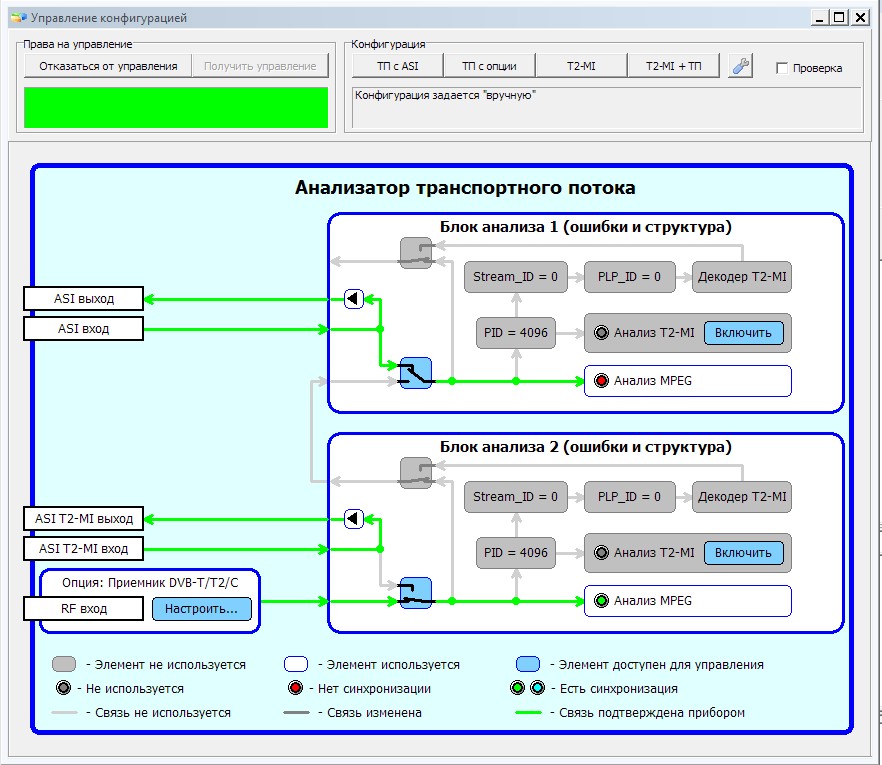Screen dimensions: 882x765
Task: Select the T2-MI configuration preset
Action: pyautogui.click(x=581, y=66)
